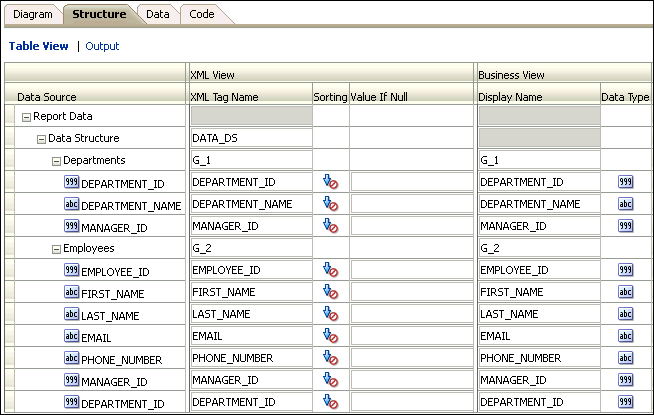
Task: Click data type icon for FIRST_NAME display name
Action: (x=625, y=292)
